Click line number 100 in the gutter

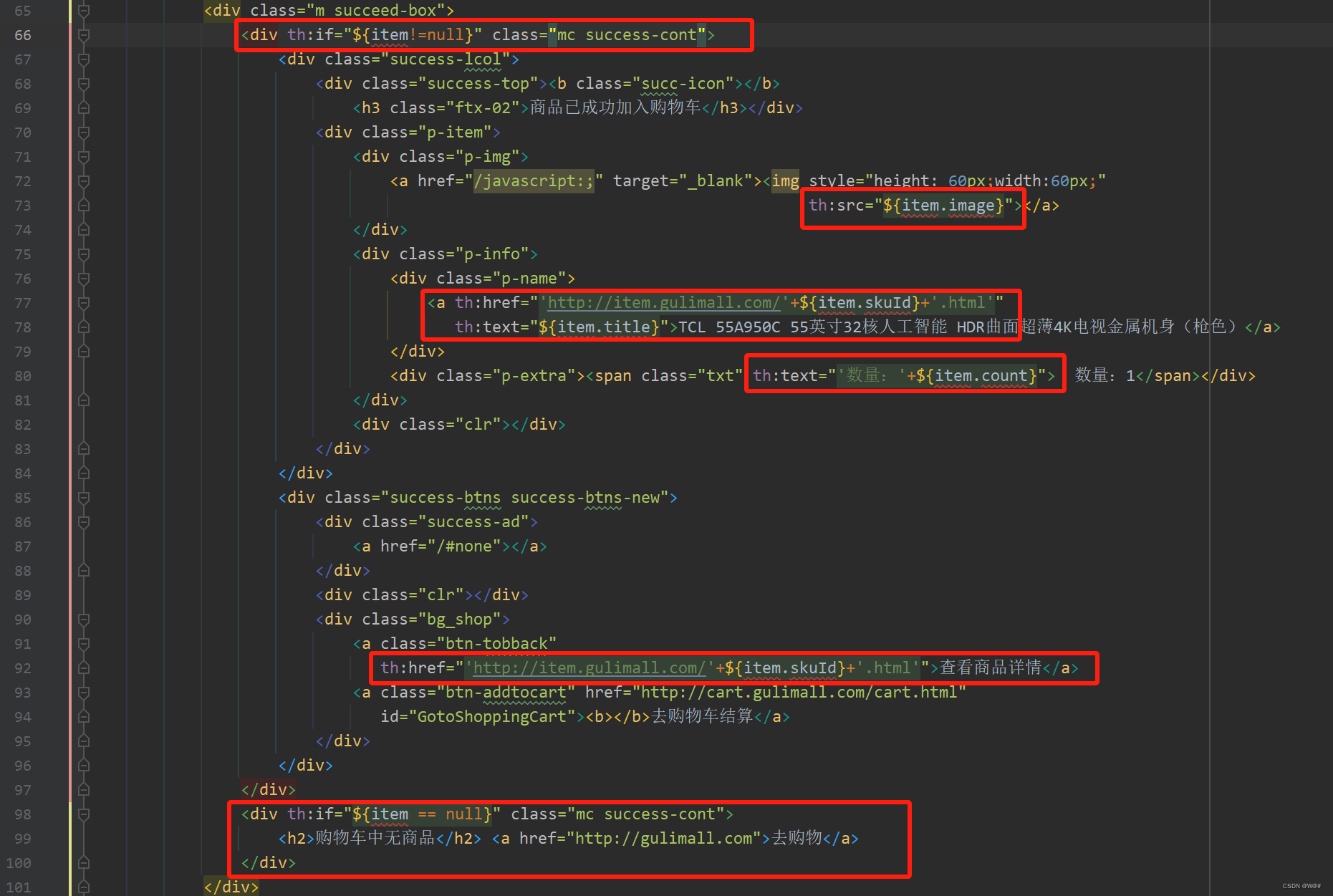point(19,863)
